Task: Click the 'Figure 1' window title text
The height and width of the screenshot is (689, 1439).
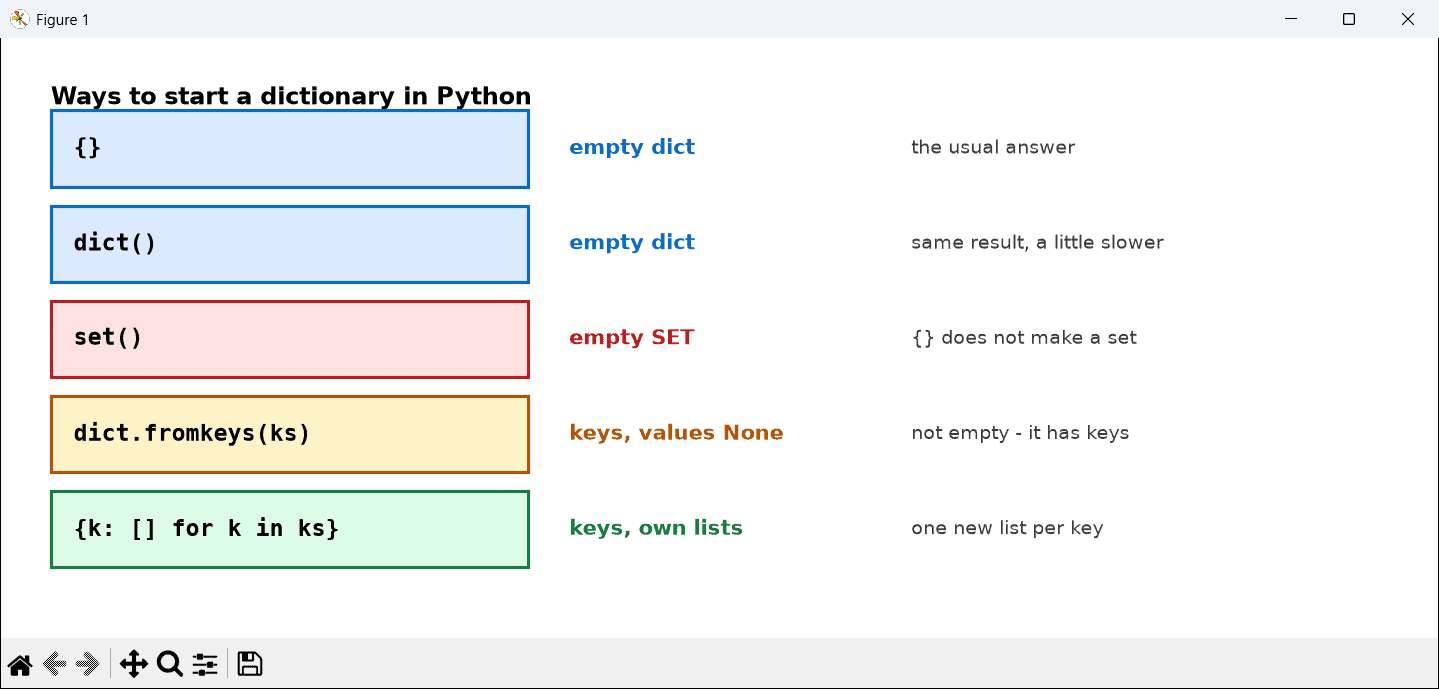Action: pos(62,20)
